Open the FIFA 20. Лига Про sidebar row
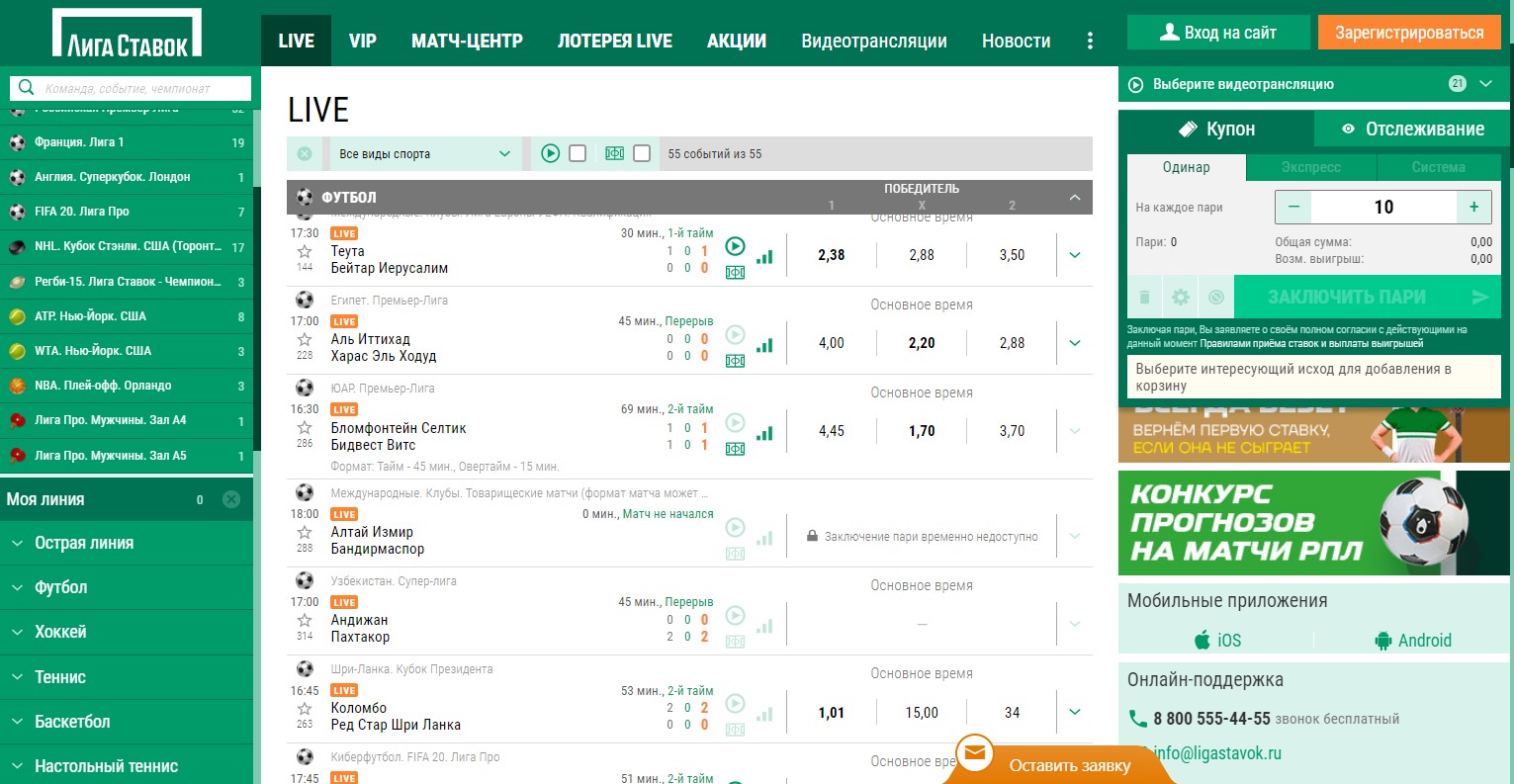Image resolution: width=1514 pixels, height=784 pixels. tap(127, 212)
